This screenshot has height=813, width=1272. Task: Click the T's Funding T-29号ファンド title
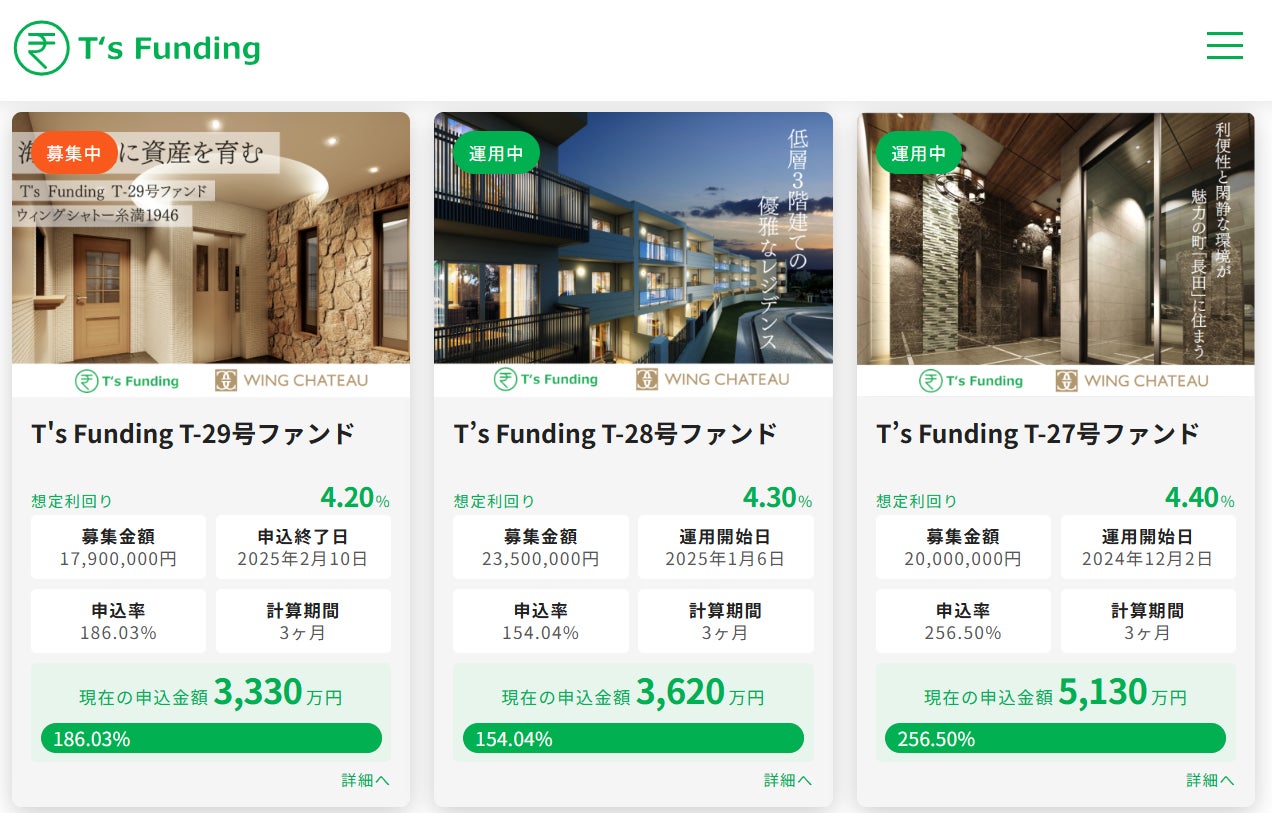(x=193, y=434)
